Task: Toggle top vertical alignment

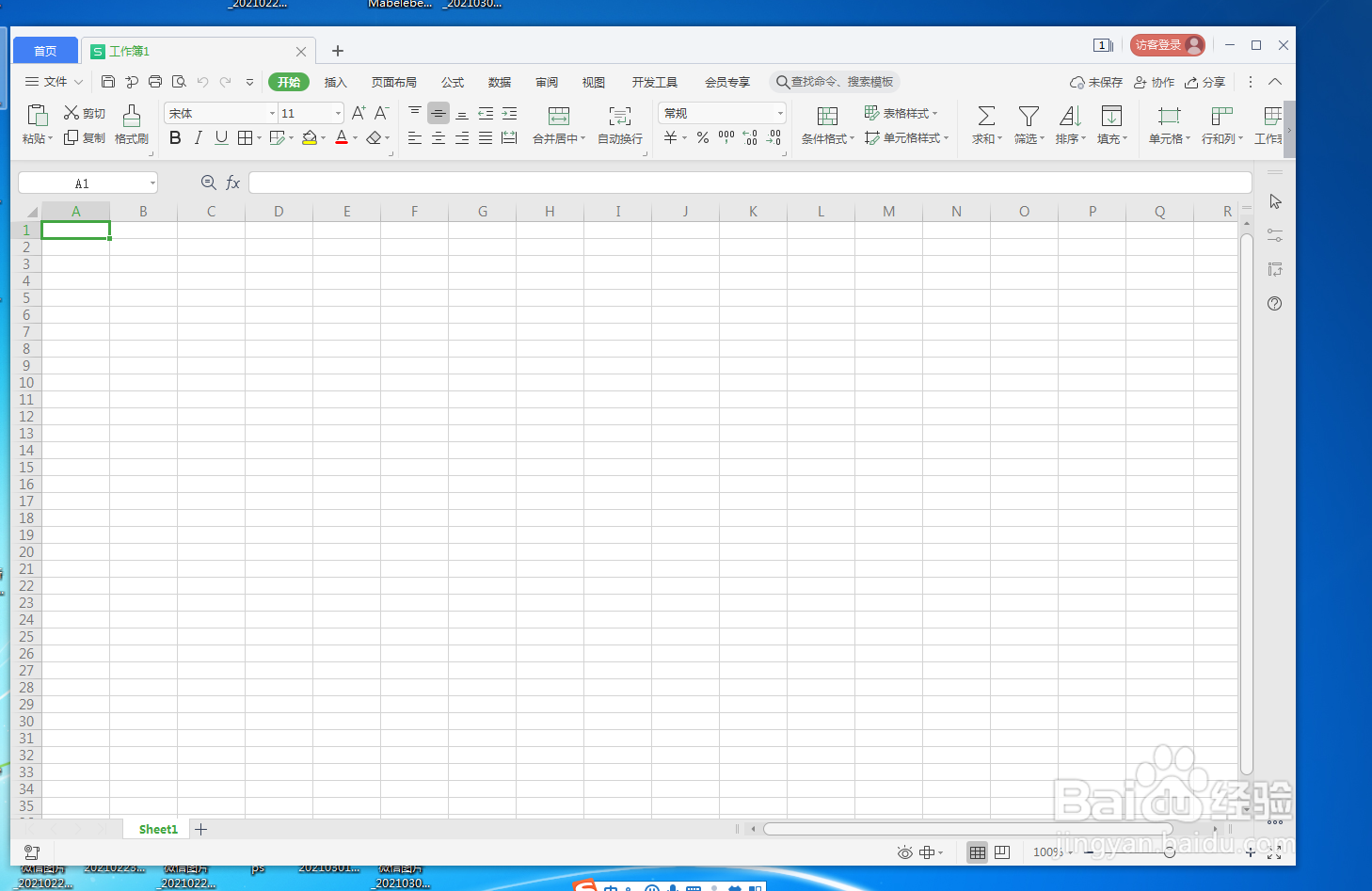Action: [415, 113]
